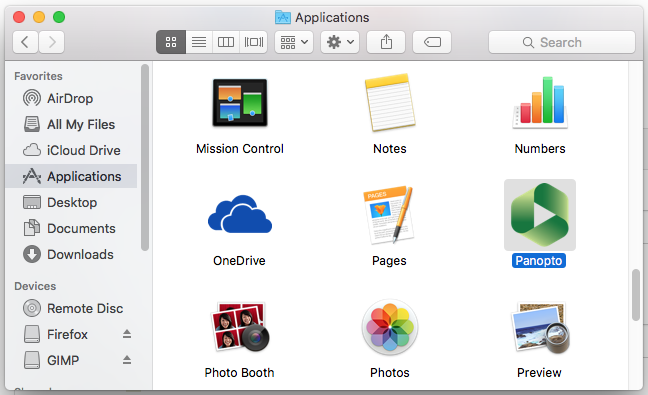The height and width of the screenshot is (395, 648).
Task: Switch to icon view
Action: (x=171, y=42)
